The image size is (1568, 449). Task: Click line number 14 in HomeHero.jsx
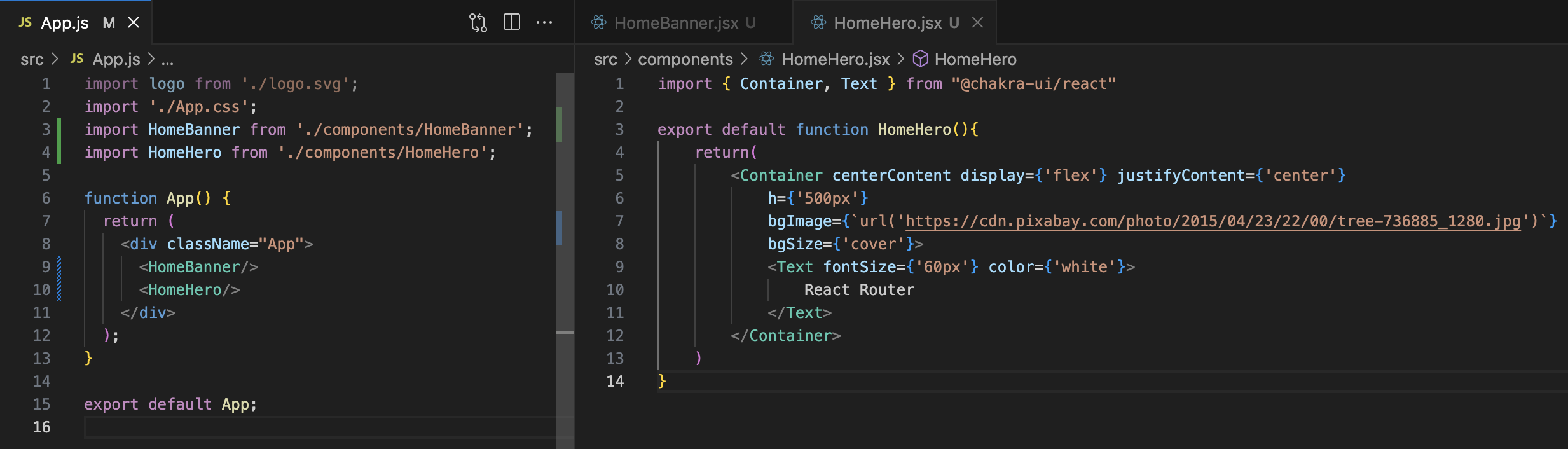(x=615, y=382)
